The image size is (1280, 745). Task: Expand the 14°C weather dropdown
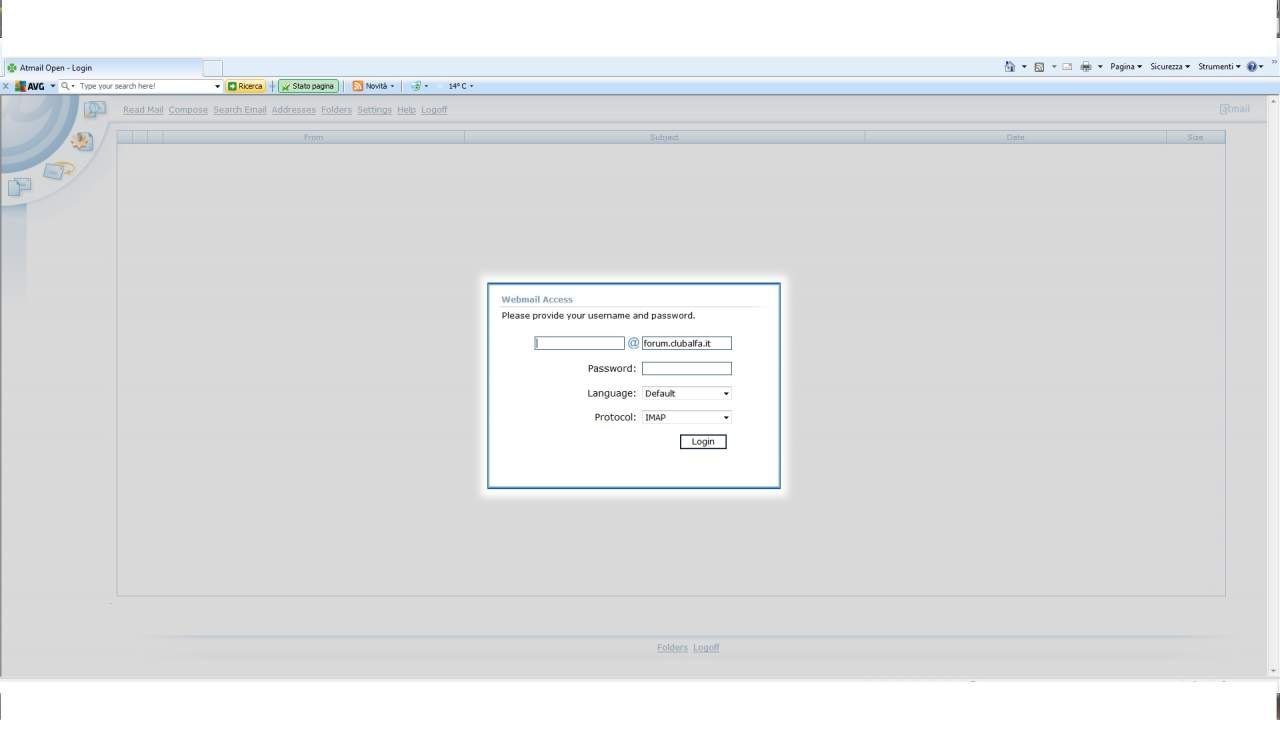tap(471, 86)
